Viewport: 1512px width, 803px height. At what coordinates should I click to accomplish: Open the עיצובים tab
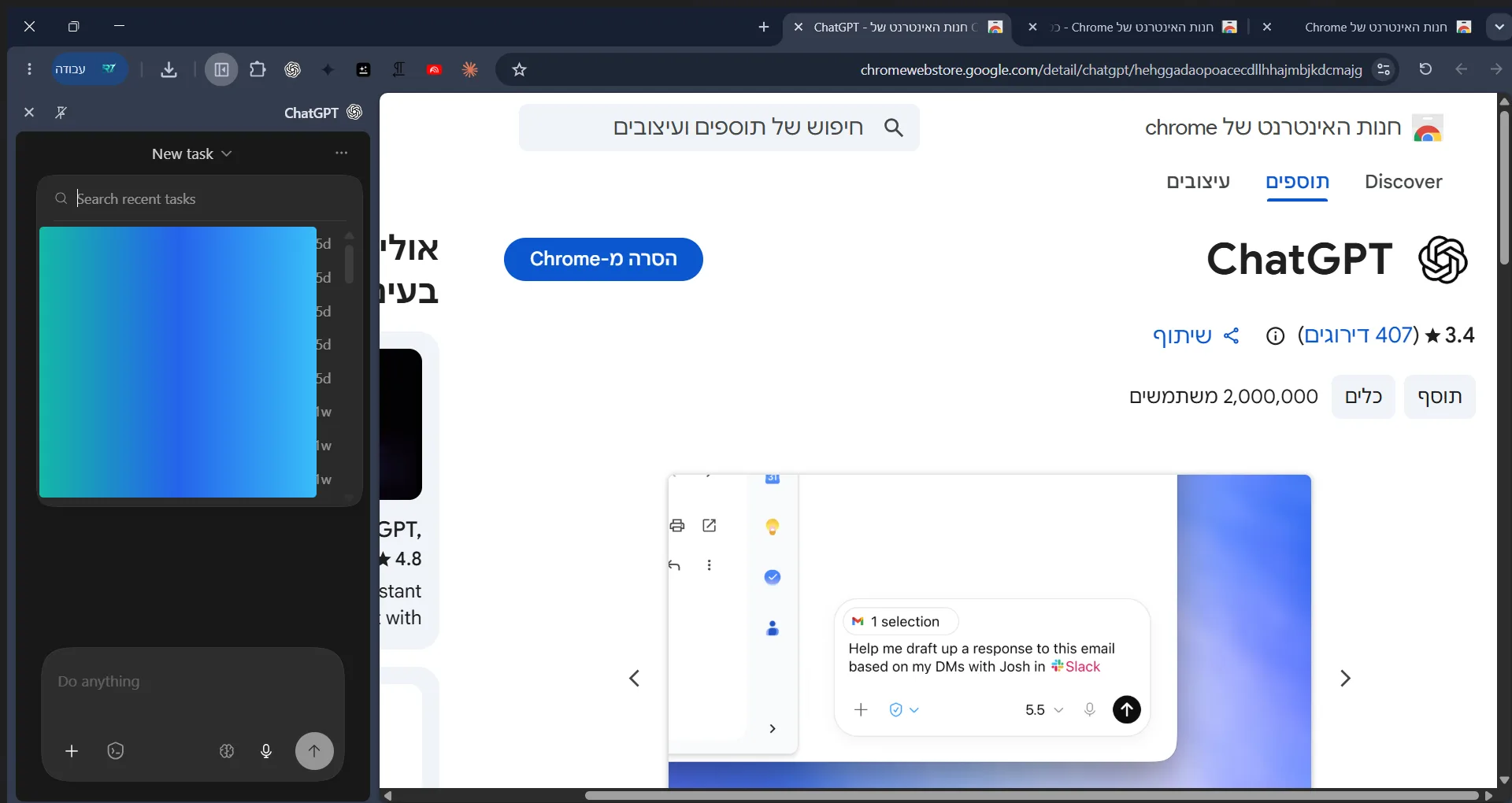tap(1199, 182)
